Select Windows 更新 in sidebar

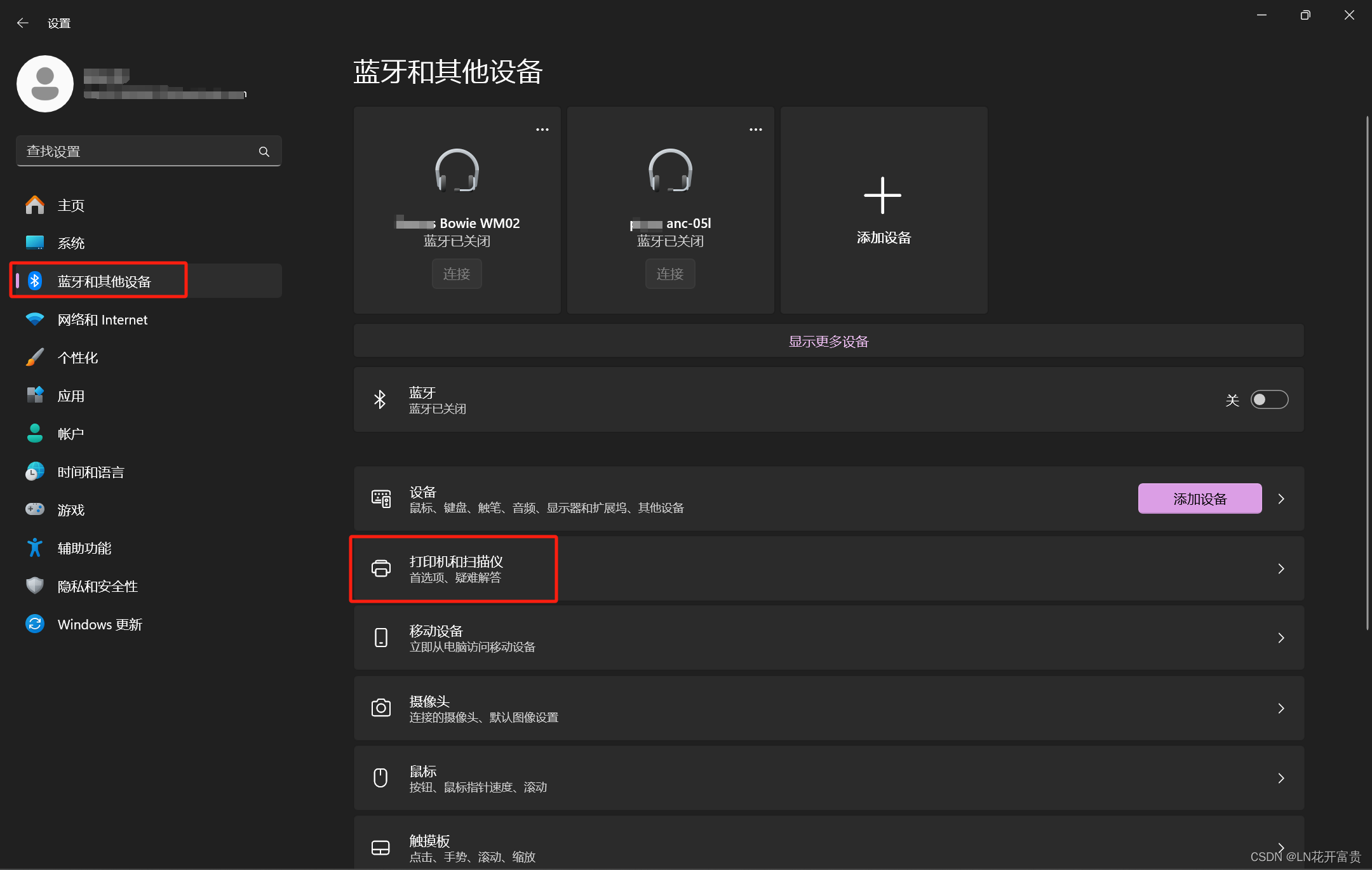100,625
